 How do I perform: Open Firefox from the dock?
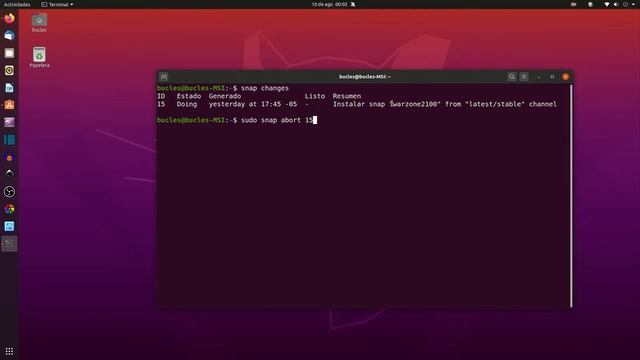[x=9, y=18]
